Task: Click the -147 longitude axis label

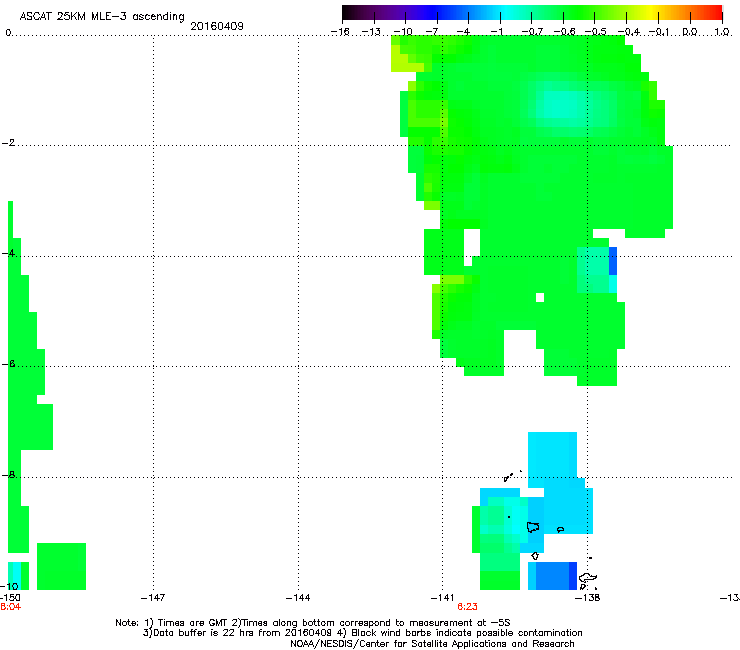Action: tap(153, 598)
